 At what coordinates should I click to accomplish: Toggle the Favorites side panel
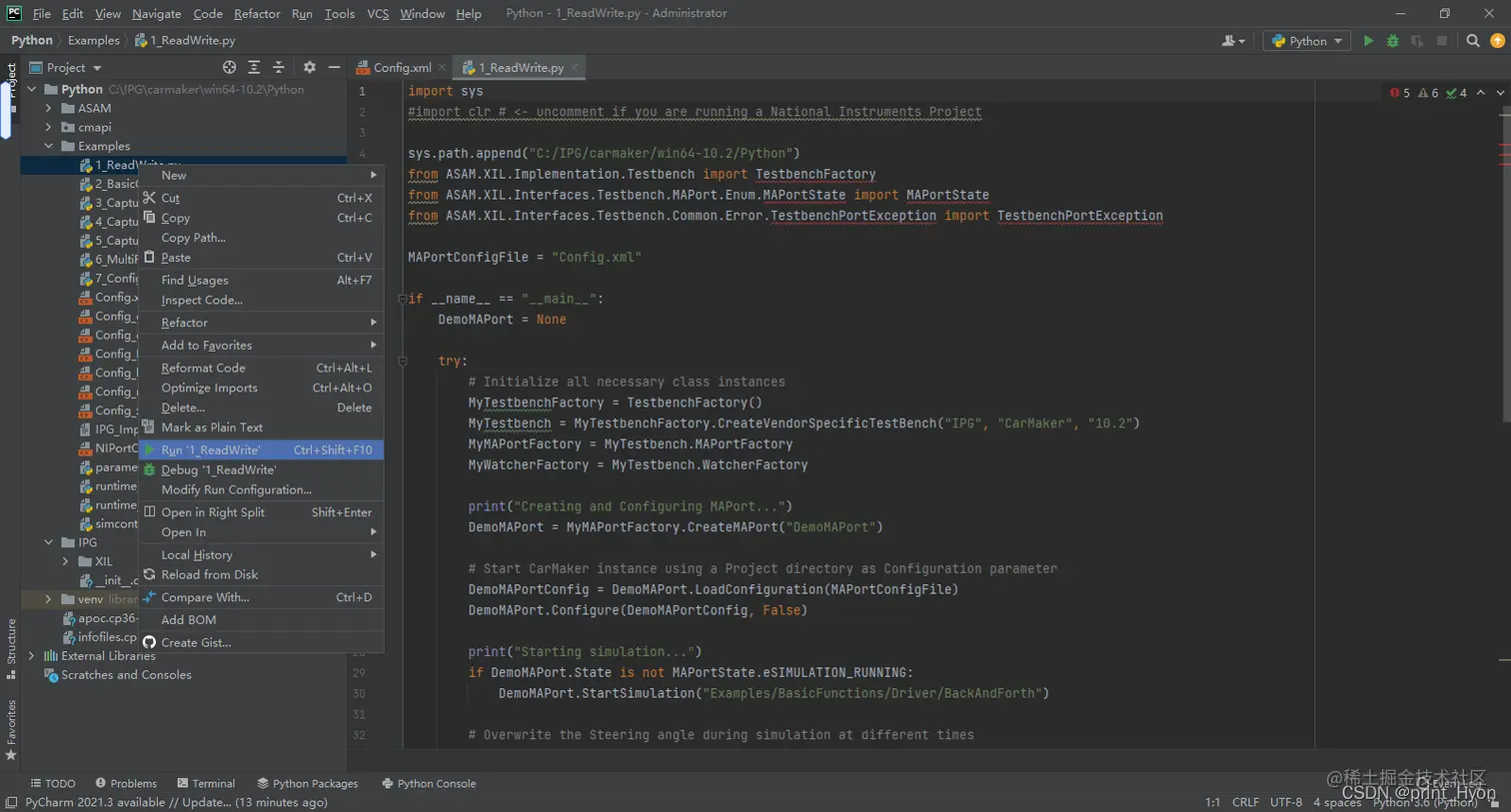11,729
